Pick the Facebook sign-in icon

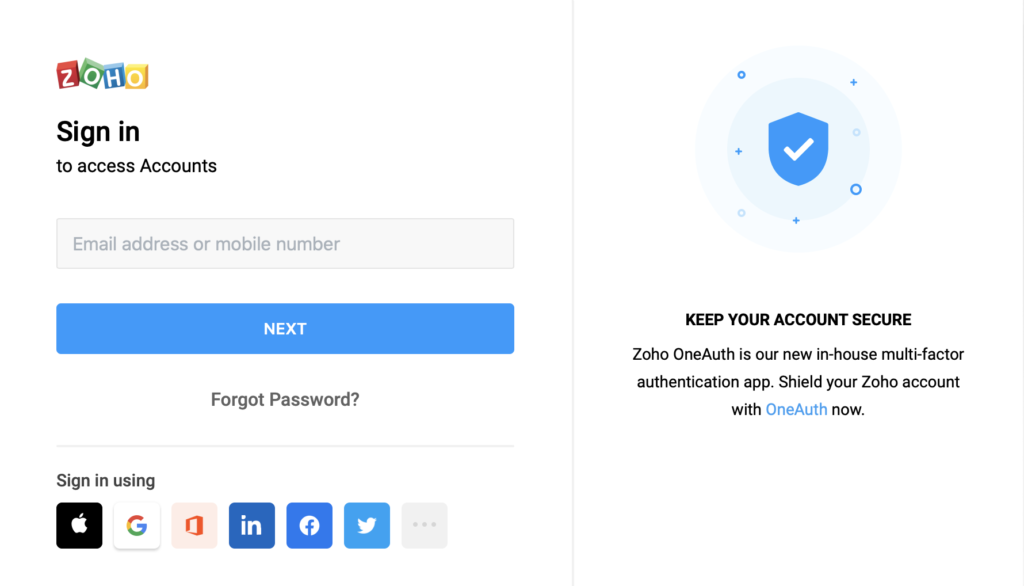point(309,525)
